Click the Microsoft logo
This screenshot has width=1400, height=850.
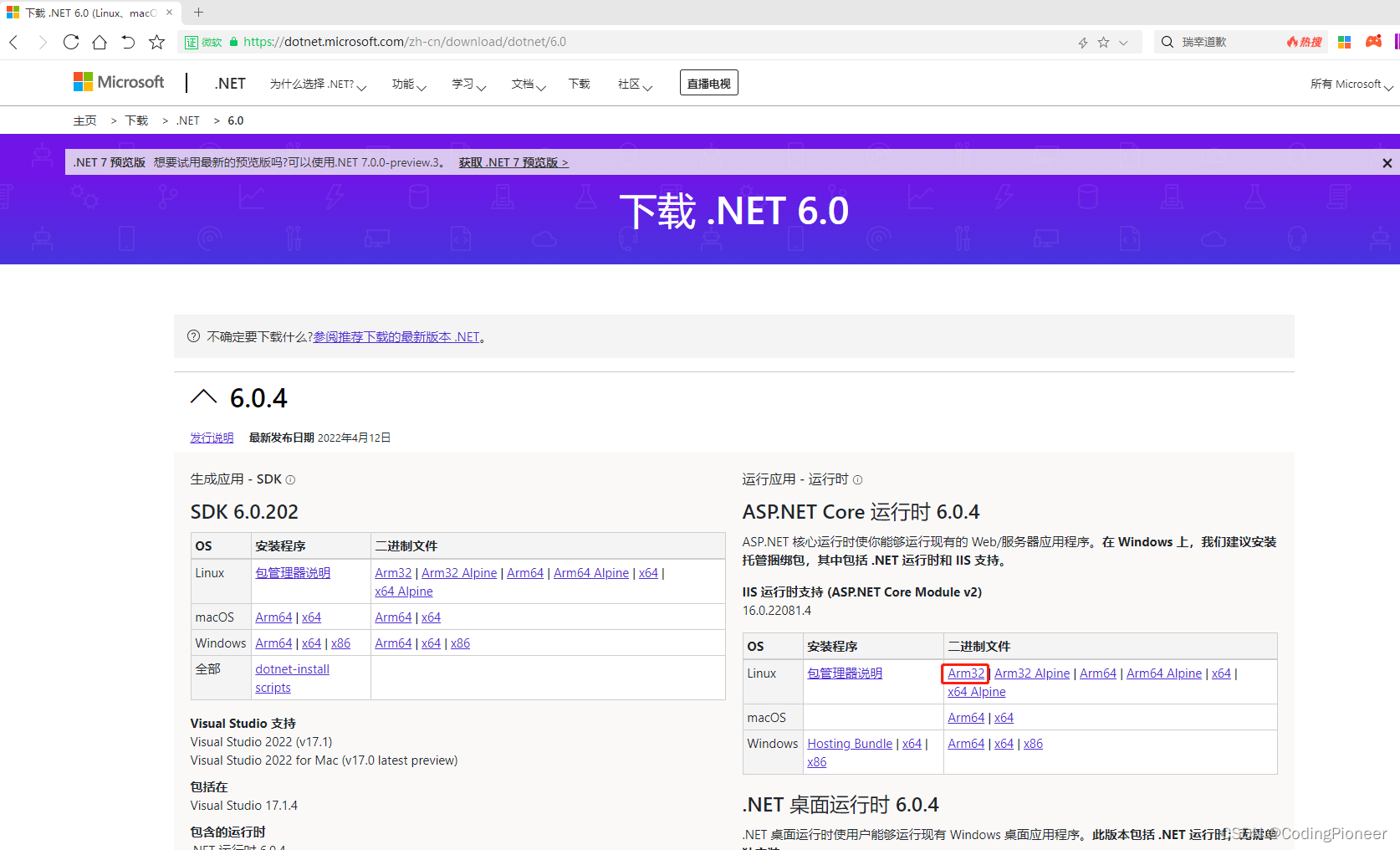pos(119,82)
